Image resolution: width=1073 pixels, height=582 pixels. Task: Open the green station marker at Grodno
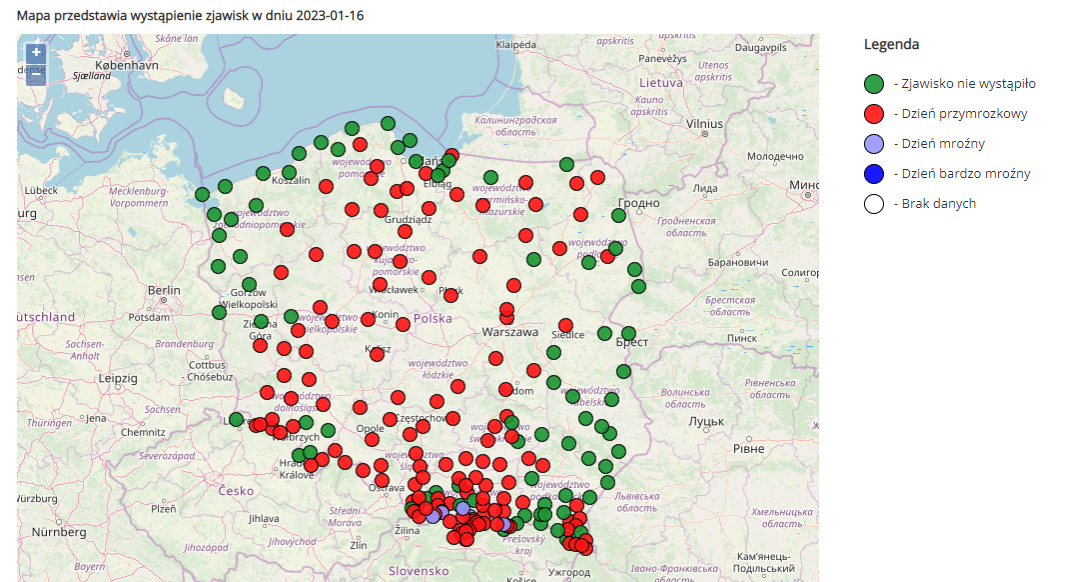coord(619,216)
